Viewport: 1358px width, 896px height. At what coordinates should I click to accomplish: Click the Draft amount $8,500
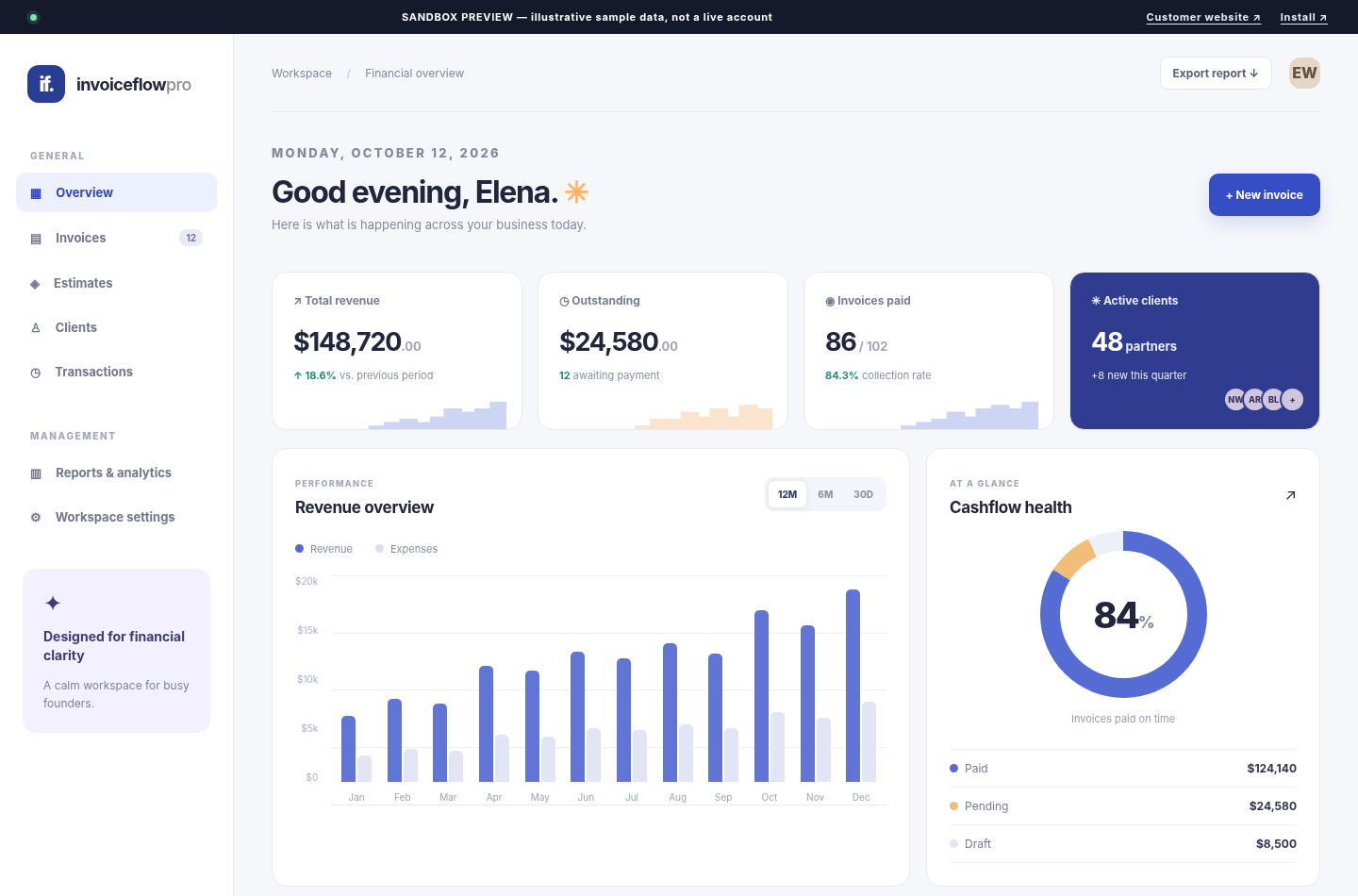1276,844
